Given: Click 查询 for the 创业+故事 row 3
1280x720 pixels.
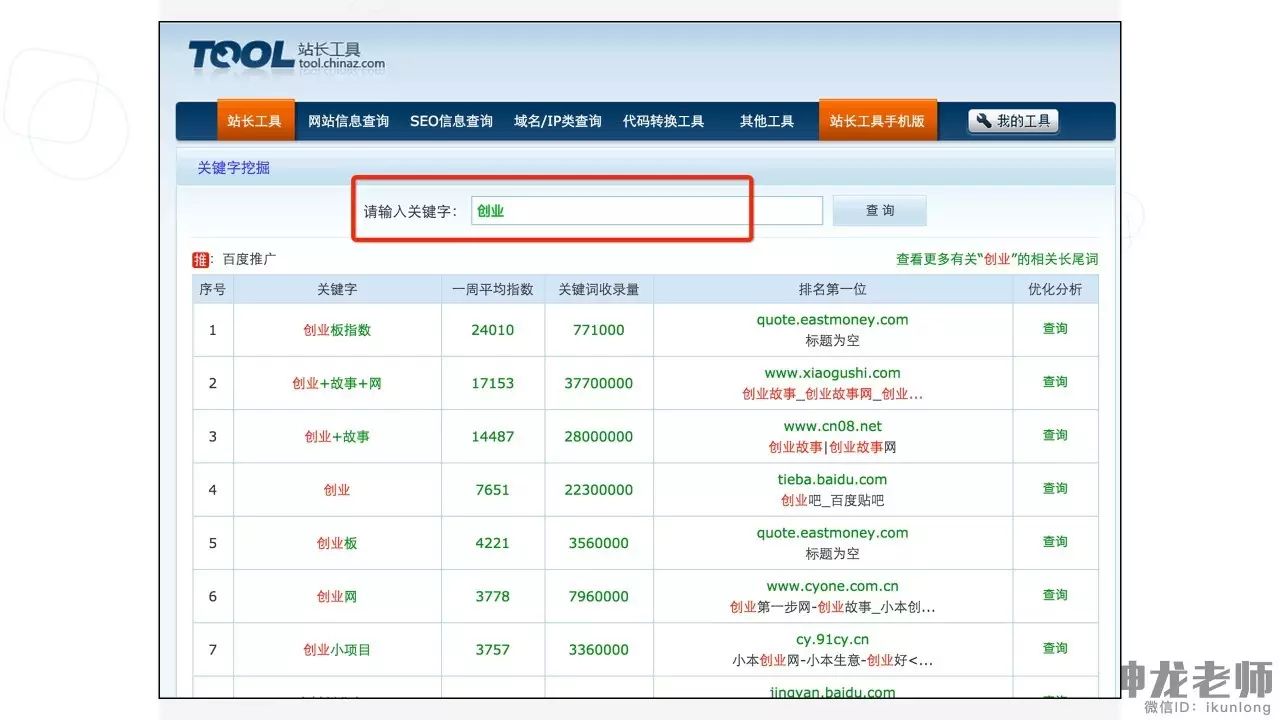Looking at the screenshot, I should tap(1055, 435).
